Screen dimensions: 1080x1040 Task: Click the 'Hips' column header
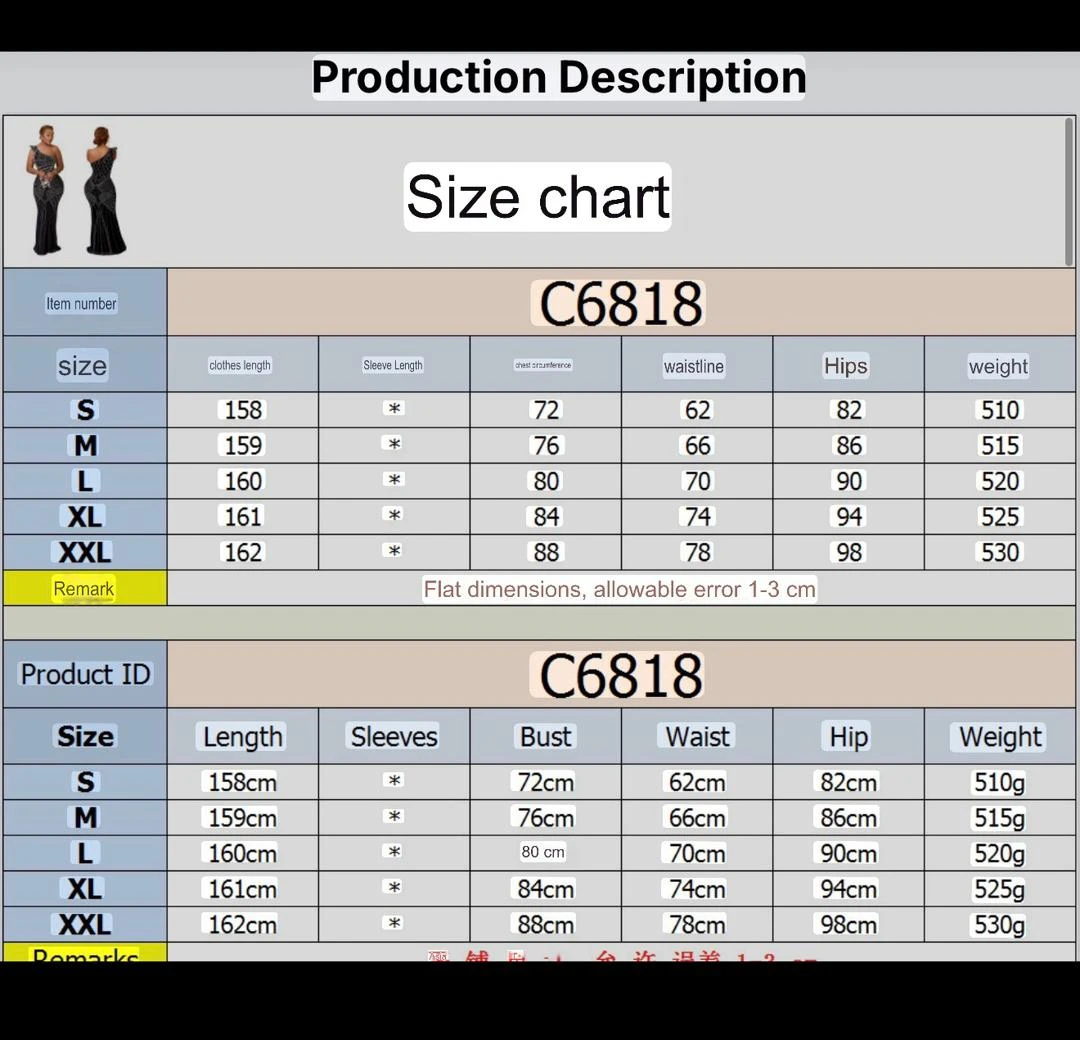tap(845, 366)
